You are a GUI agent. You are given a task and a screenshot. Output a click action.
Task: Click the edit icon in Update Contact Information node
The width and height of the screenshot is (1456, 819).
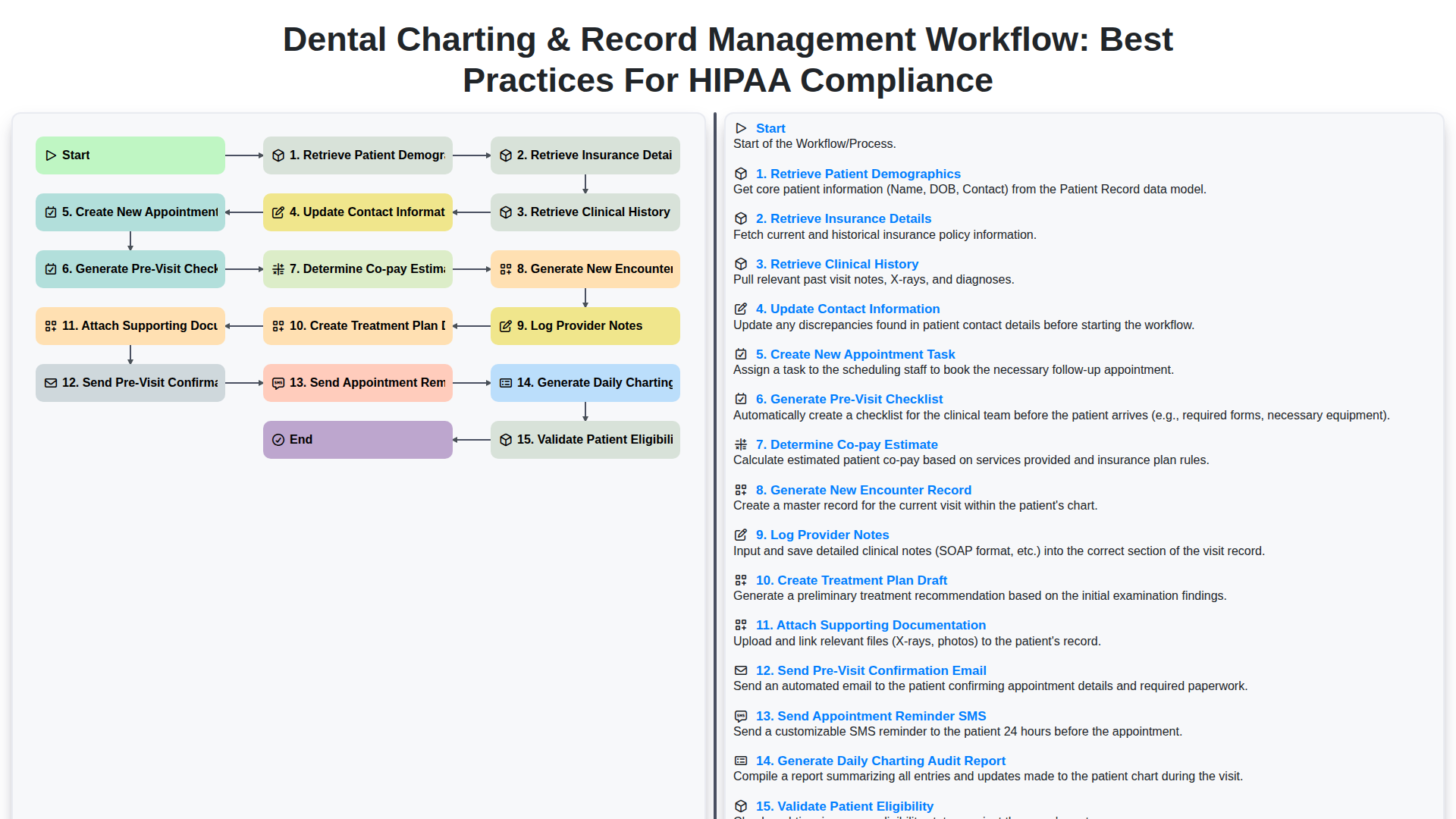(278, 212)
